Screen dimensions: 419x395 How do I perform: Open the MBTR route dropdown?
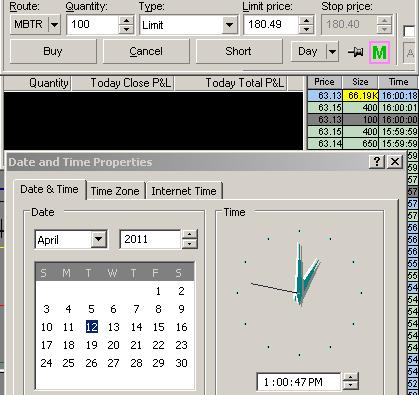point(54,25)
